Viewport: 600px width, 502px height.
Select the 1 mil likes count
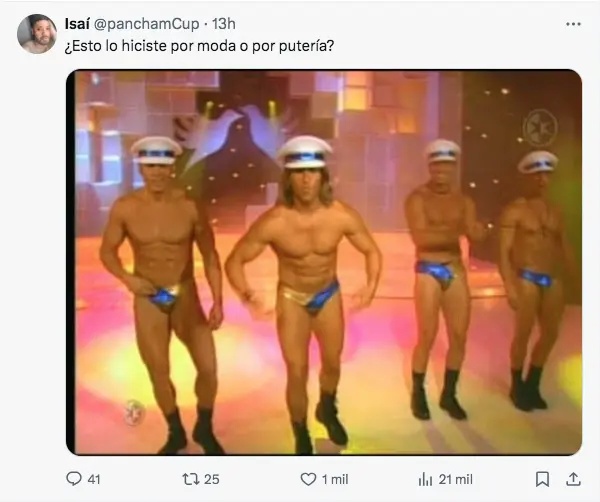click(335, 479)
